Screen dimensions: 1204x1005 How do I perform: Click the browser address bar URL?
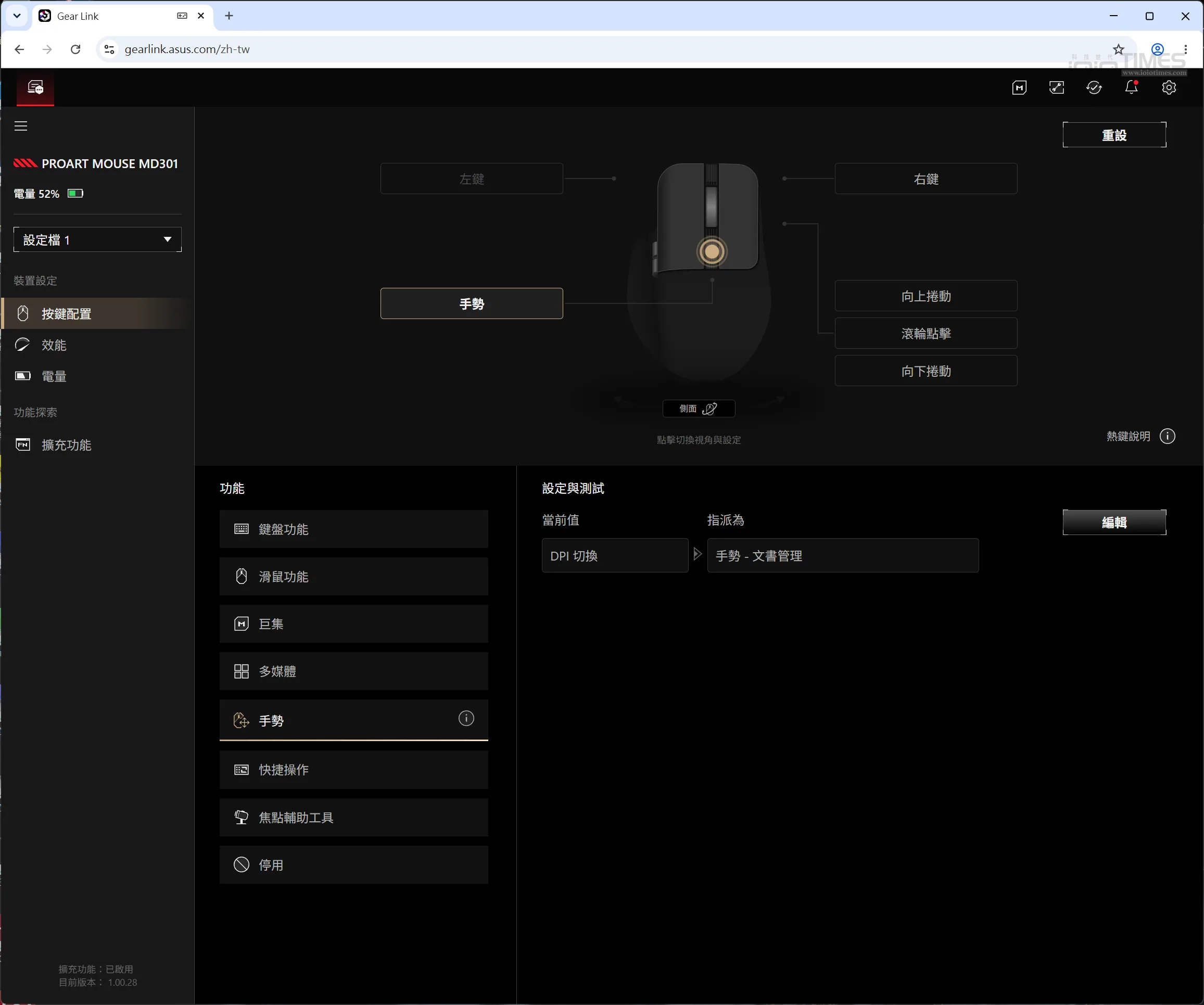point(187,49)
